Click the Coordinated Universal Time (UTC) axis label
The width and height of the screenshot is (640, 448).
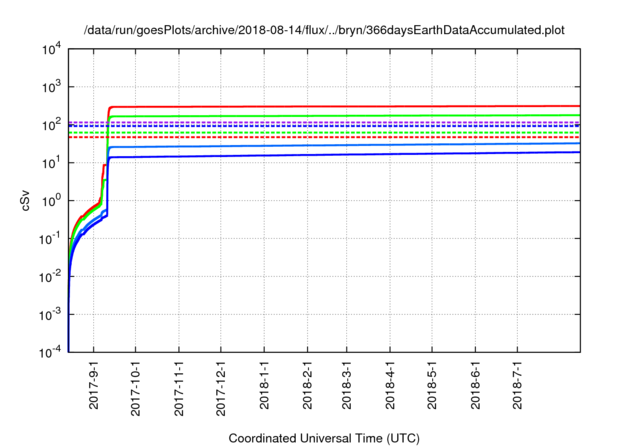point(324,438)
